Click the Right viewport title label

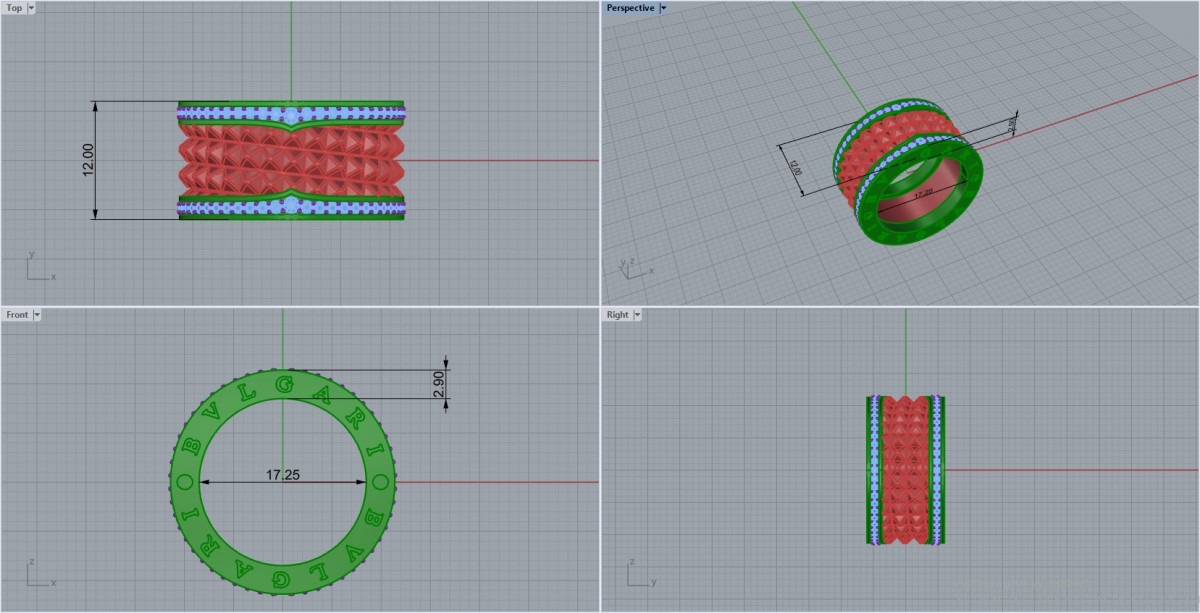click(x=618, y=315)
